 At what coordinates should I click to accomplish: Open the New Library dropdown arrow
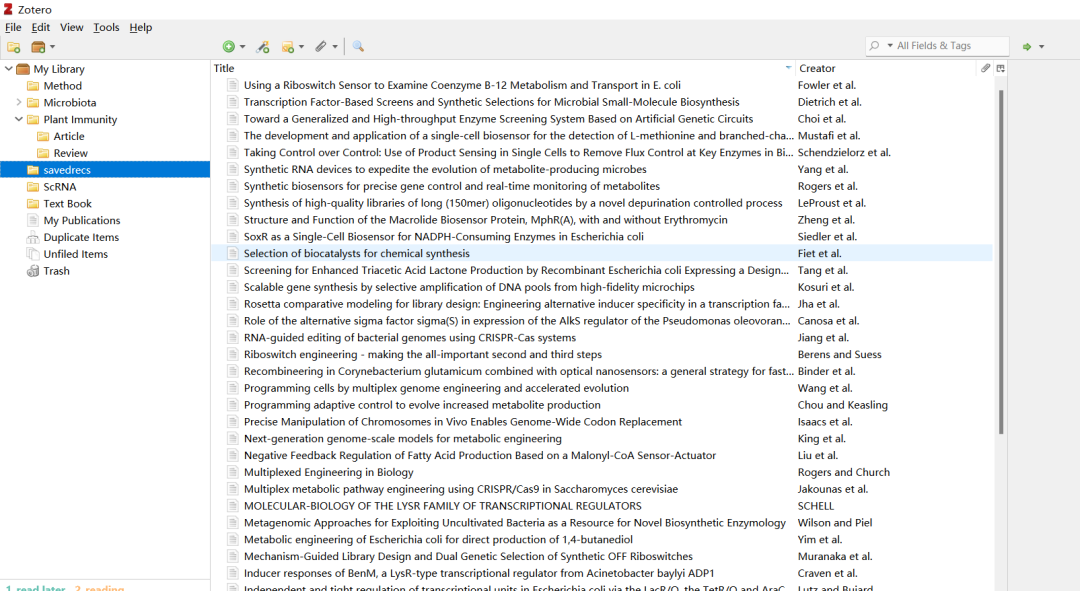[x=52, y=47]
